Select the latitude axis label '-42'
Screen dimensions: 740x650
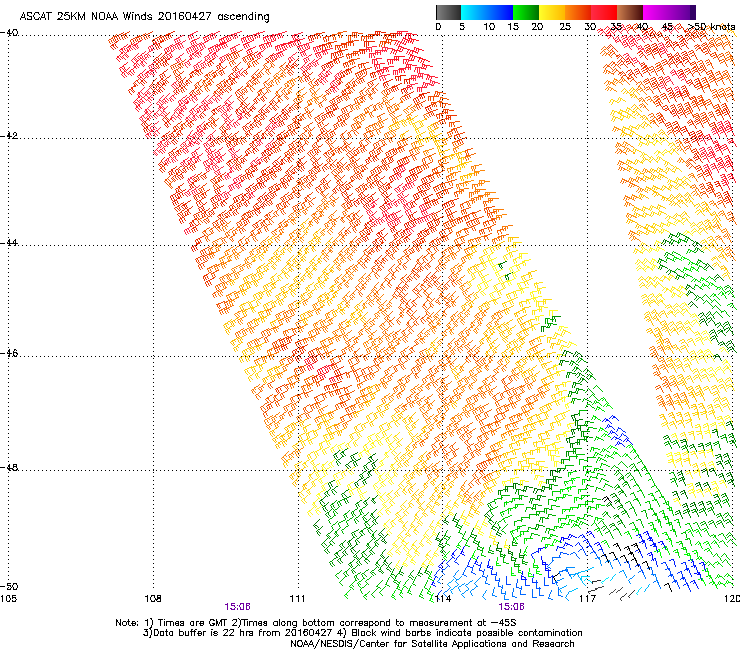coord(9,136)
